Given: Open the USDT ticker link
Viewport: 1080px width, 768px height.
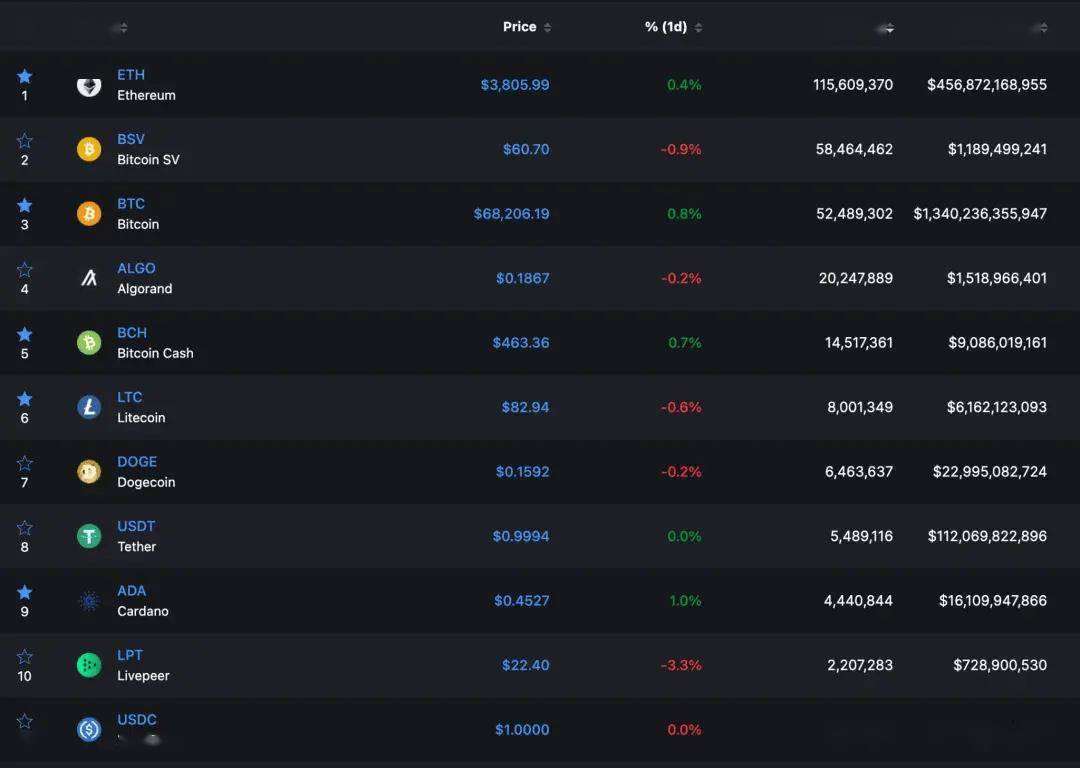Looking at the screenshot, I should 136,526.
